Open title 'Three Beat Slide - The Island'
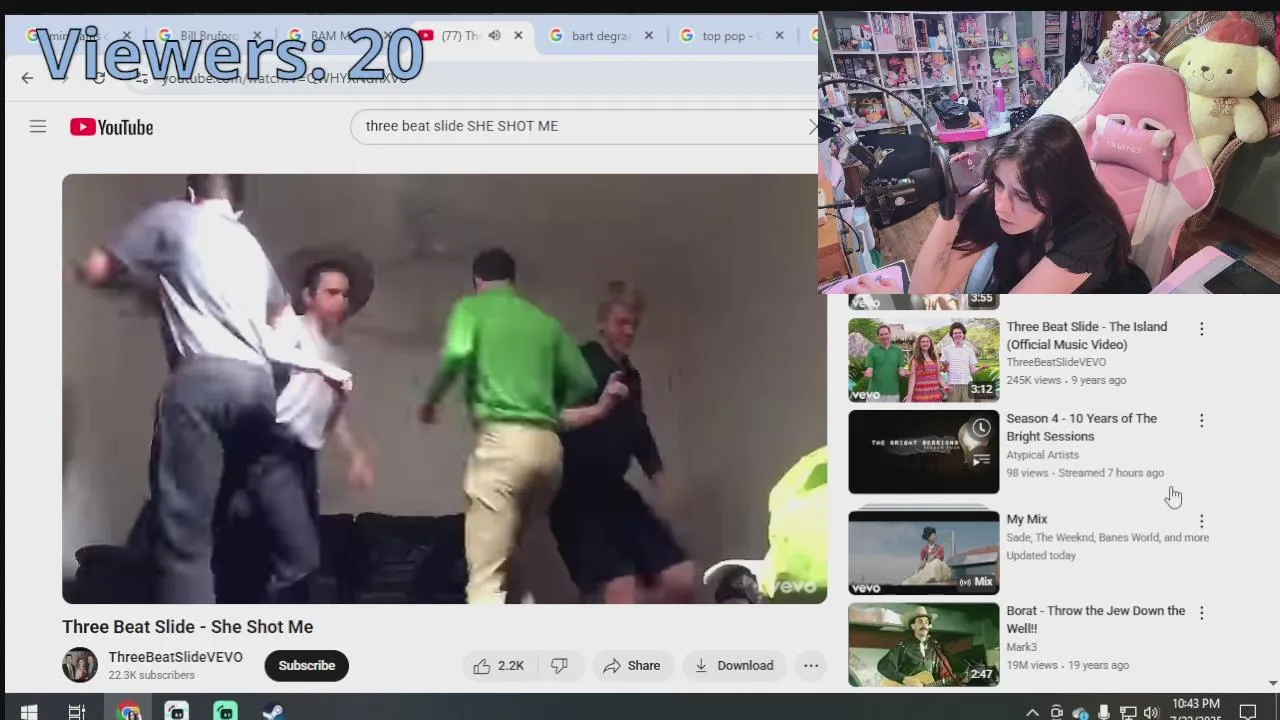The height and width of the screenshot is (720, 1280). click(x=1086, y=336)
